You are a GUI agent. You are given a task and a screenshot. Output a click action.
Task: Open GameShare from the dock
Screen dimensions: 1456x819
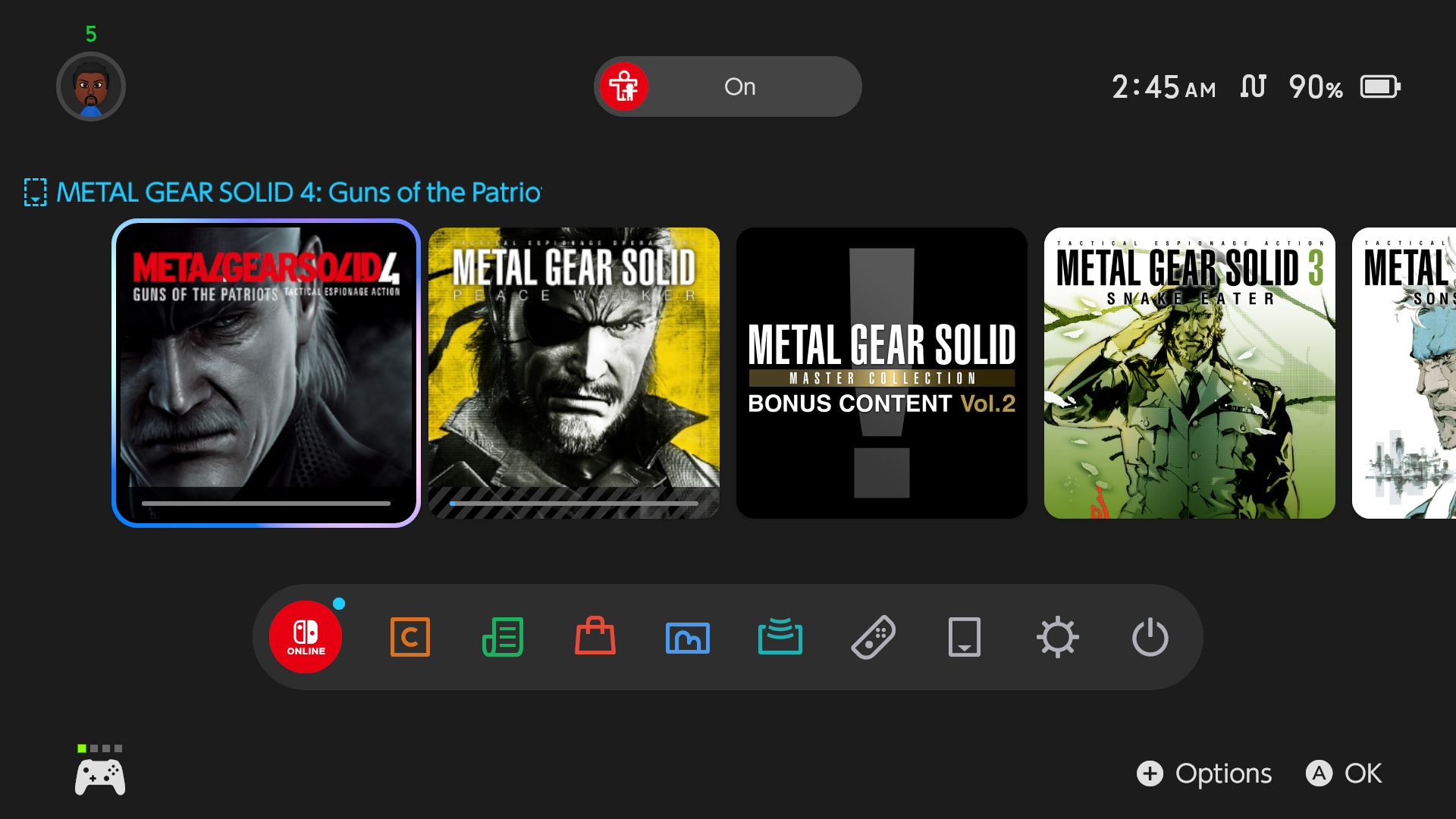[780, 636]
